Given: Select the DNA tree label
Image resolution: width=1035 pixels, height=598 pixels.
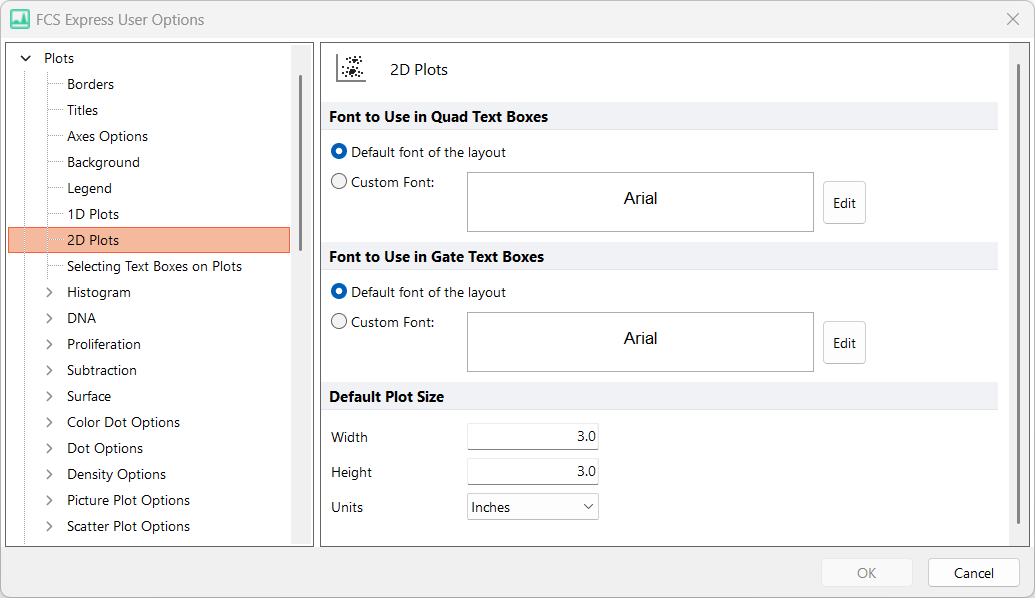Looking at the screenshot, I should 82,318.
